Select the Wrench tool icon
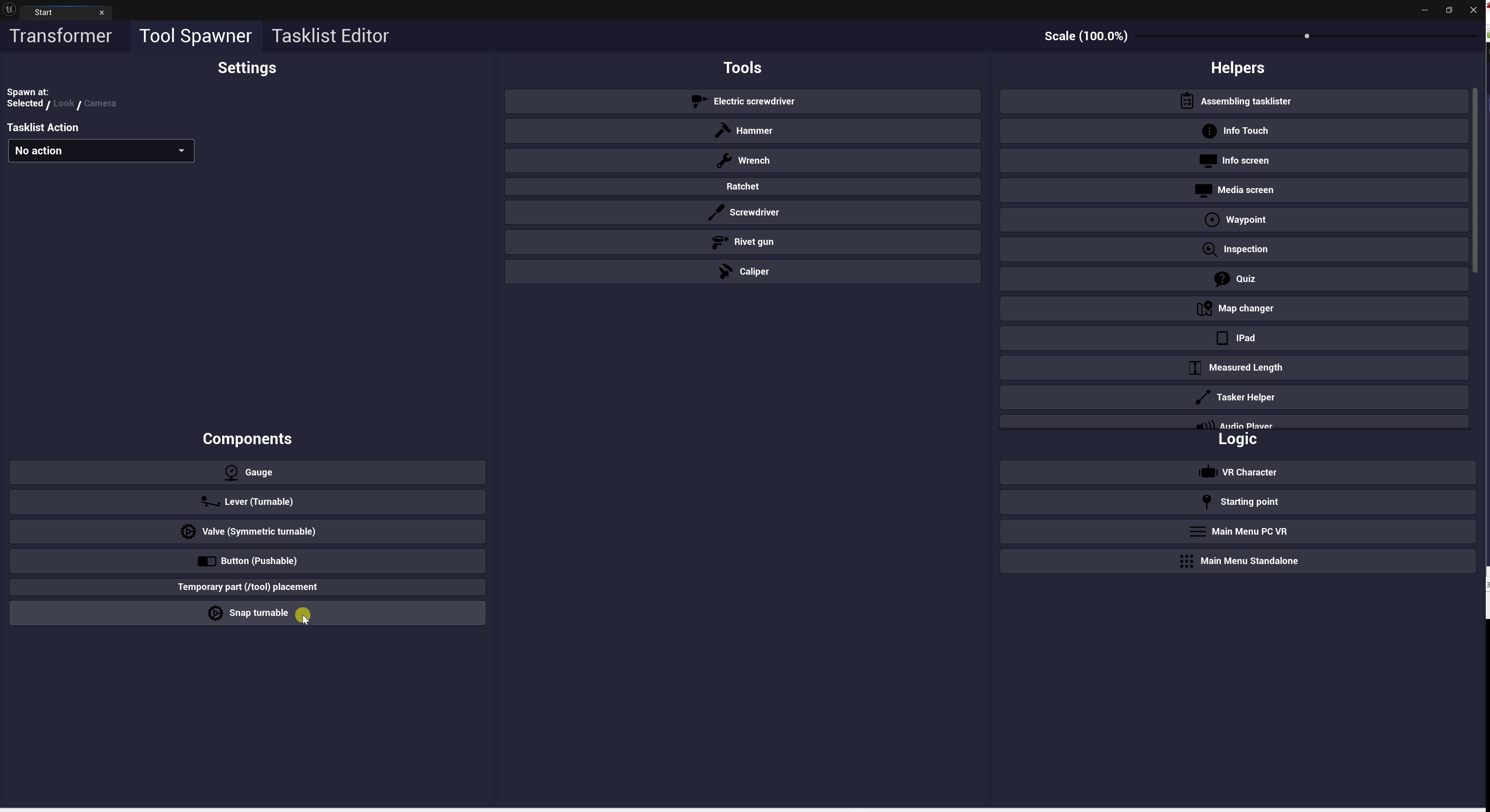The width and height of the screenshot is (1490, 812). point(724,161)
